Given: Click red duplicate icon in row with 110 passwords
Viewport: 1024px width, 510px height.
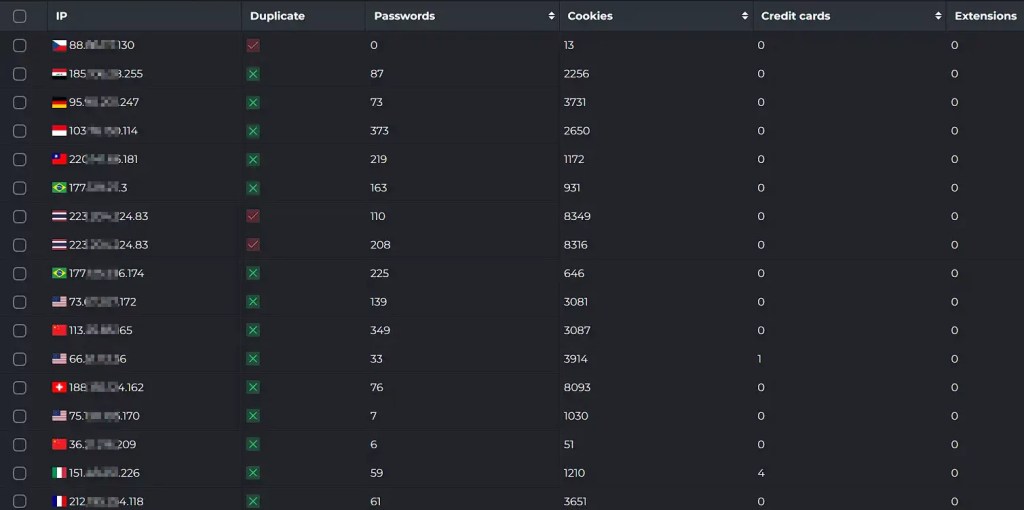Looking at the screenshot, I should [x=253, y=216].
